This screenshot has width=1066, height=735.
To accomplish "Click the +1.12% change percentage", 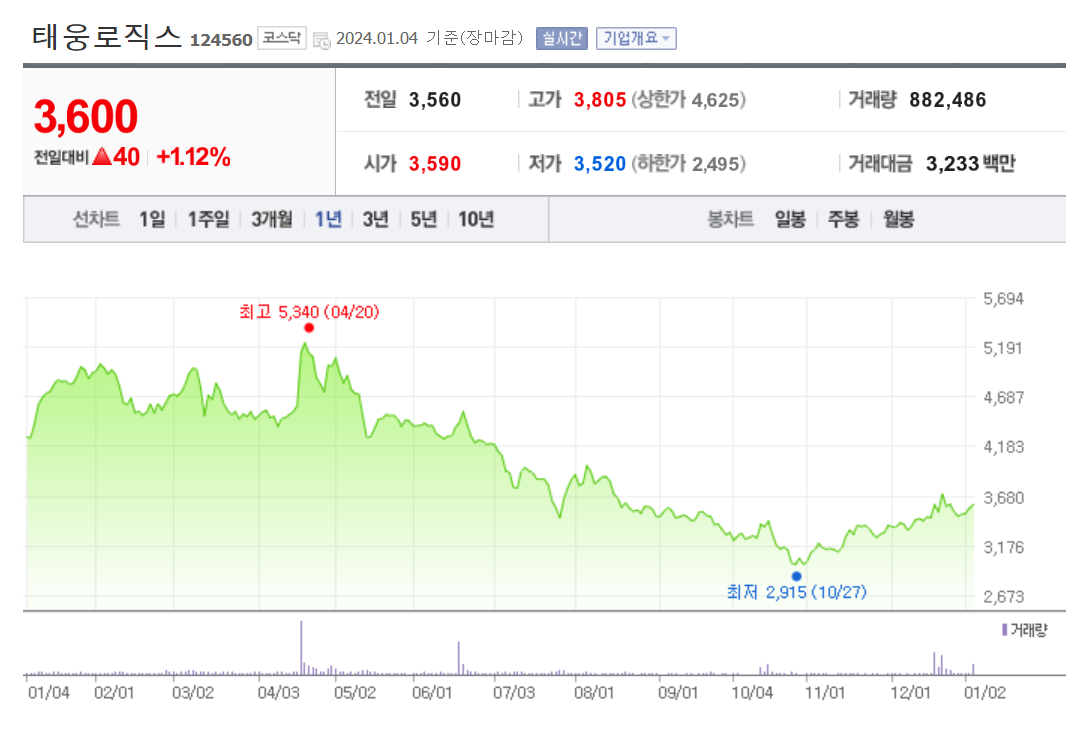I will tap(193, 157).
